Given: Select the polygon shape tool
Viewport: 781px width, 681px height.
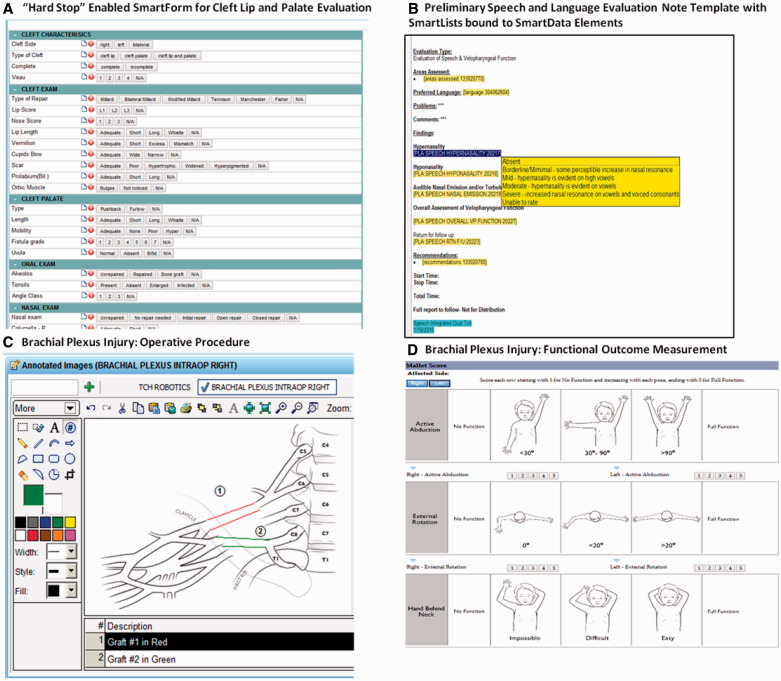Looking at the screenshot, I should (22, 459).
